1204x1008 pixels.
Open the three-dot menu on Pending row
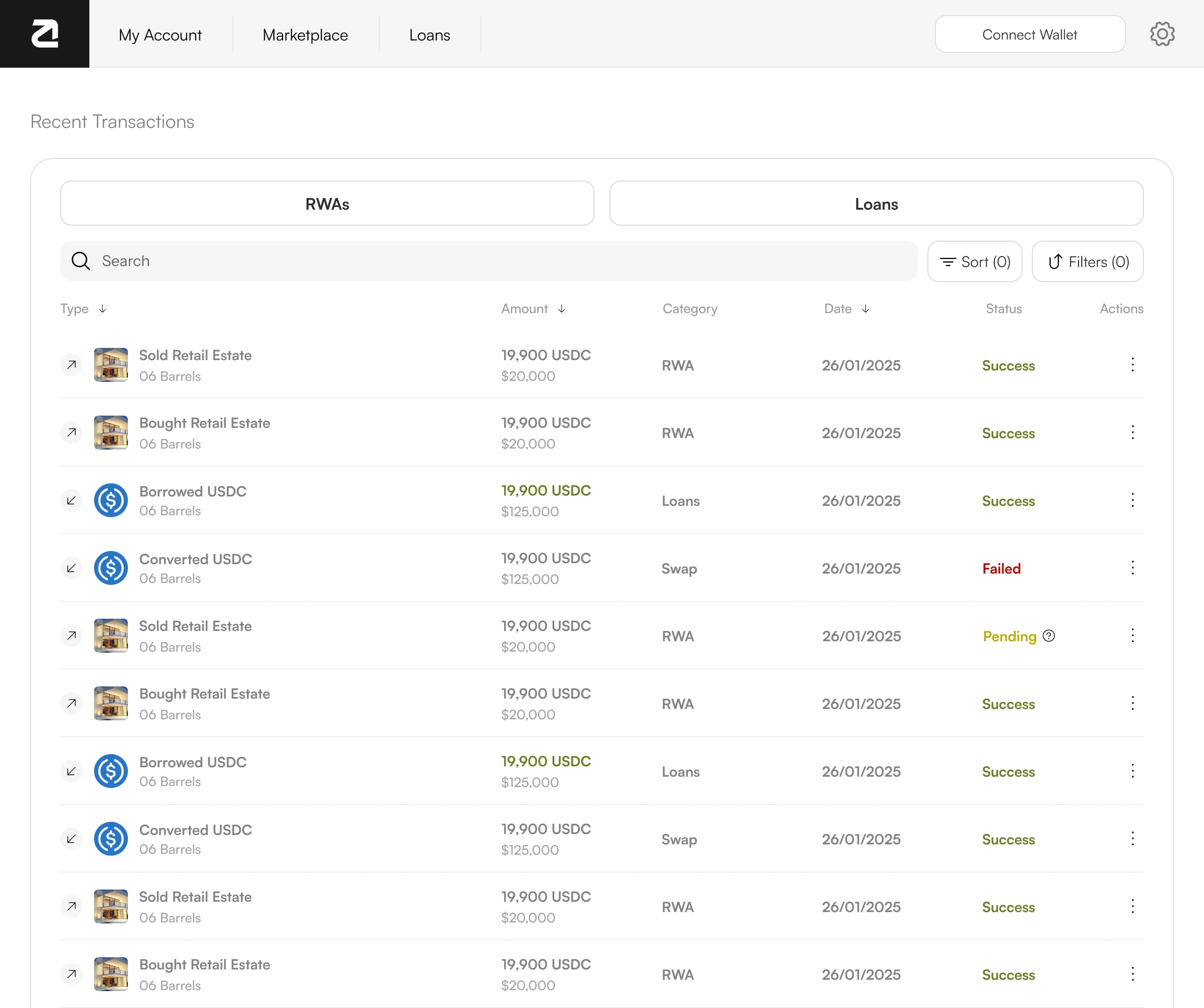(x=1133, y=636)
